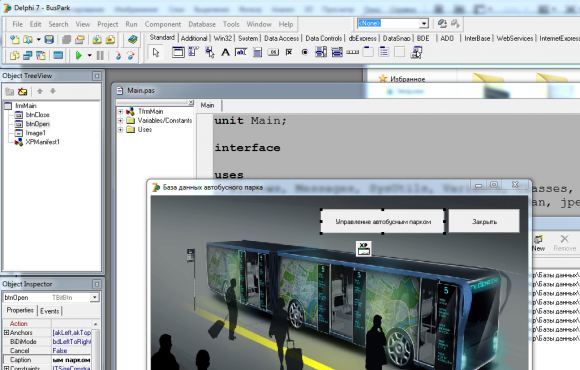Click the green Run program arrow
Viewport: 580px width, 370px height.
(x=78, y=56)
